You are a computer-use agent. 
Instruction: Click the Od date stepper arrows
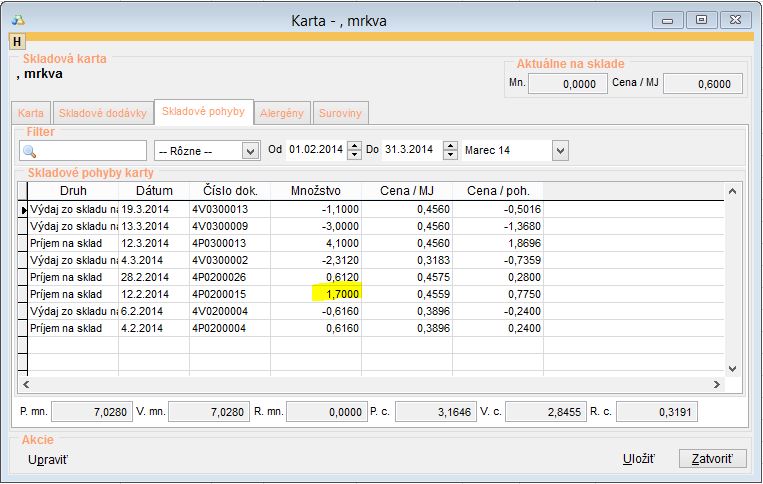[354, 151]
